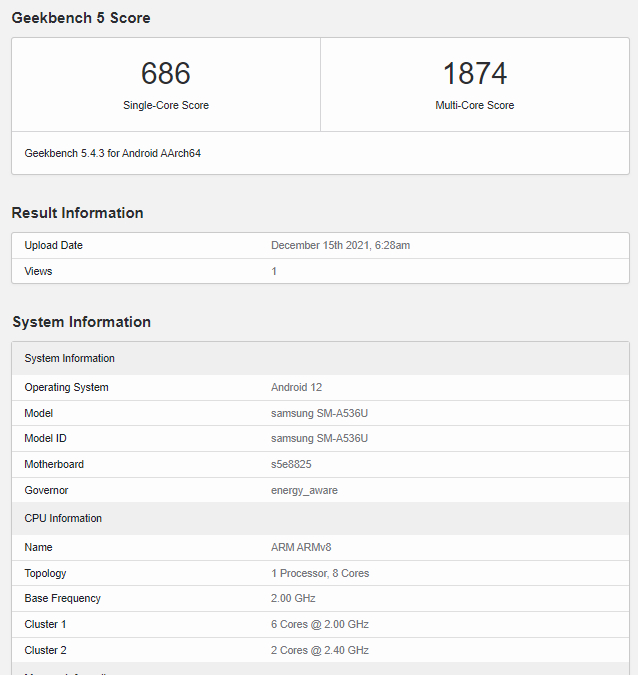Screen dimensions: 638x675
Task: Click the System Information table header row
Action: pos(320,358)
